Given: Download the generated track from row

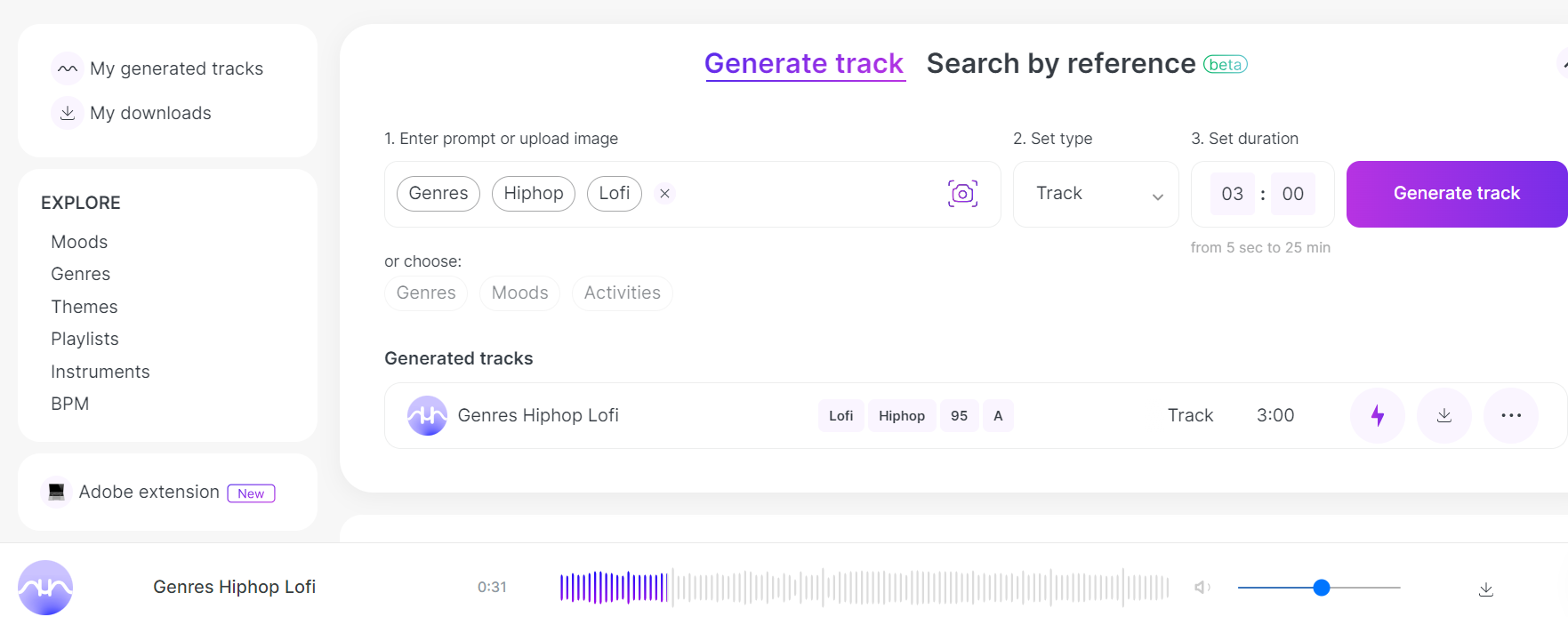Looking at the screenshot, I should 1444,415.
